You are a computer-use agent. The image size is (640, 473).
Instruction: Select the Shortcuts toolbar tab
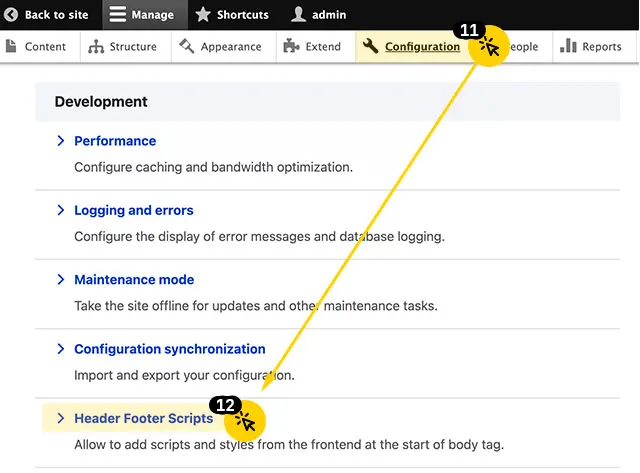coord(242,15)
